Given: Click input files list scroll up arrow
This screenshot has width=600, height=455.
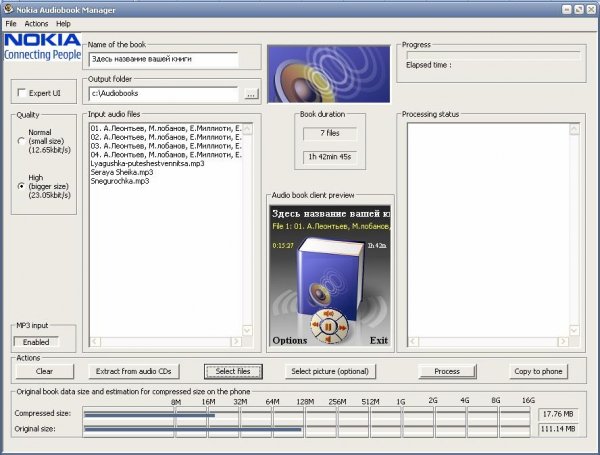Looking at the screenshot, I should [248, 129].
